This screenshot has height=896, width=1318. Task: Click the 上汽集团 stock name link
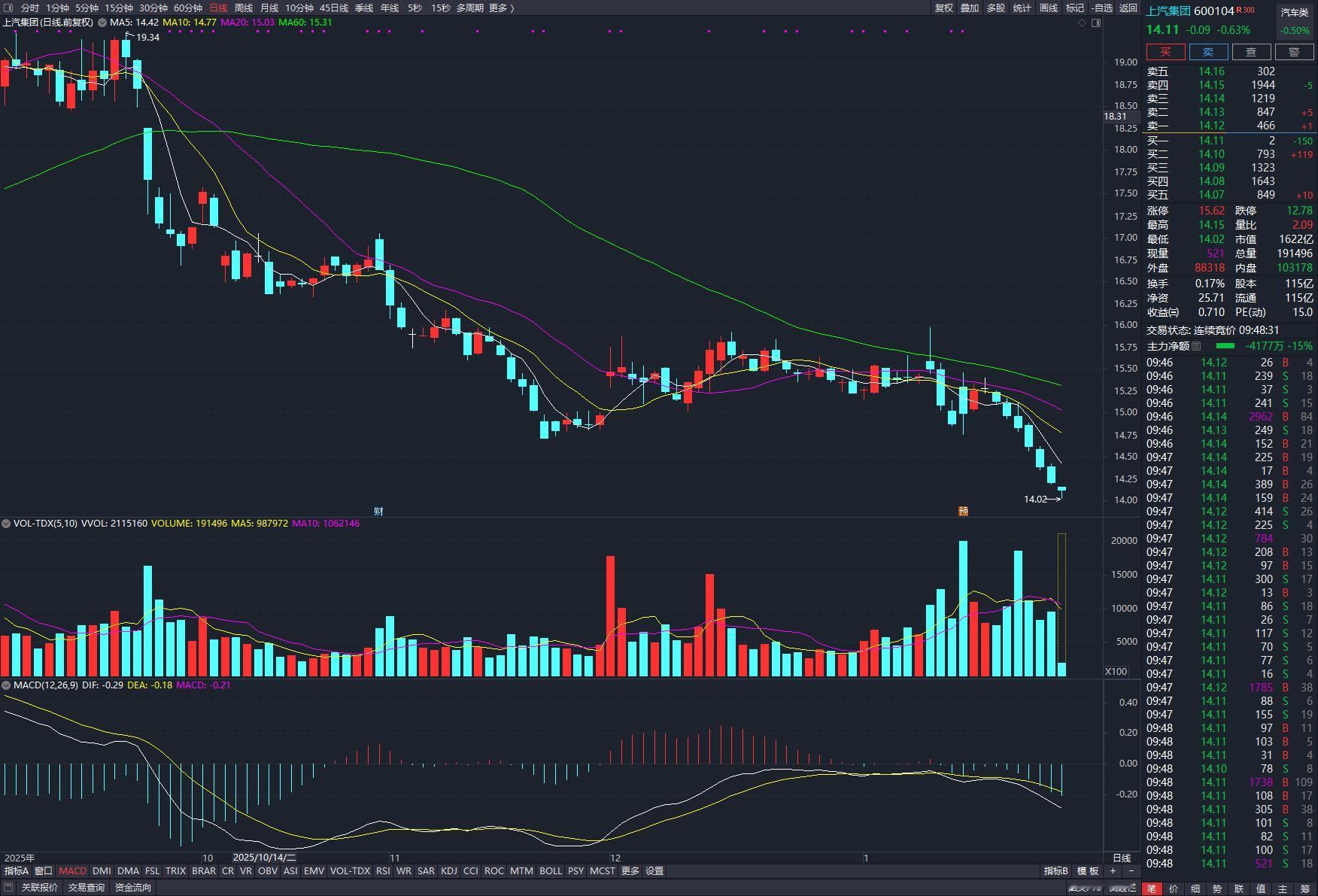pyautogui.click(x=1168, y=11)
